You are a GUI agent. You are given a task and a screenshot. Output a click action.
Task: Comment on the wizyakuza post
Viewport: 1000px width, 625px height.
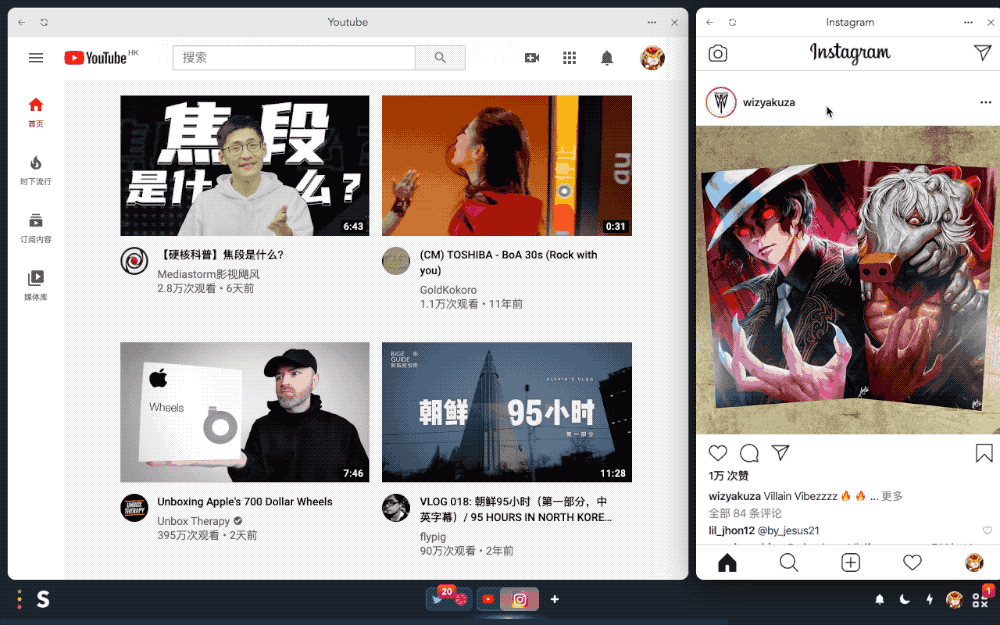tap(749, 453)
